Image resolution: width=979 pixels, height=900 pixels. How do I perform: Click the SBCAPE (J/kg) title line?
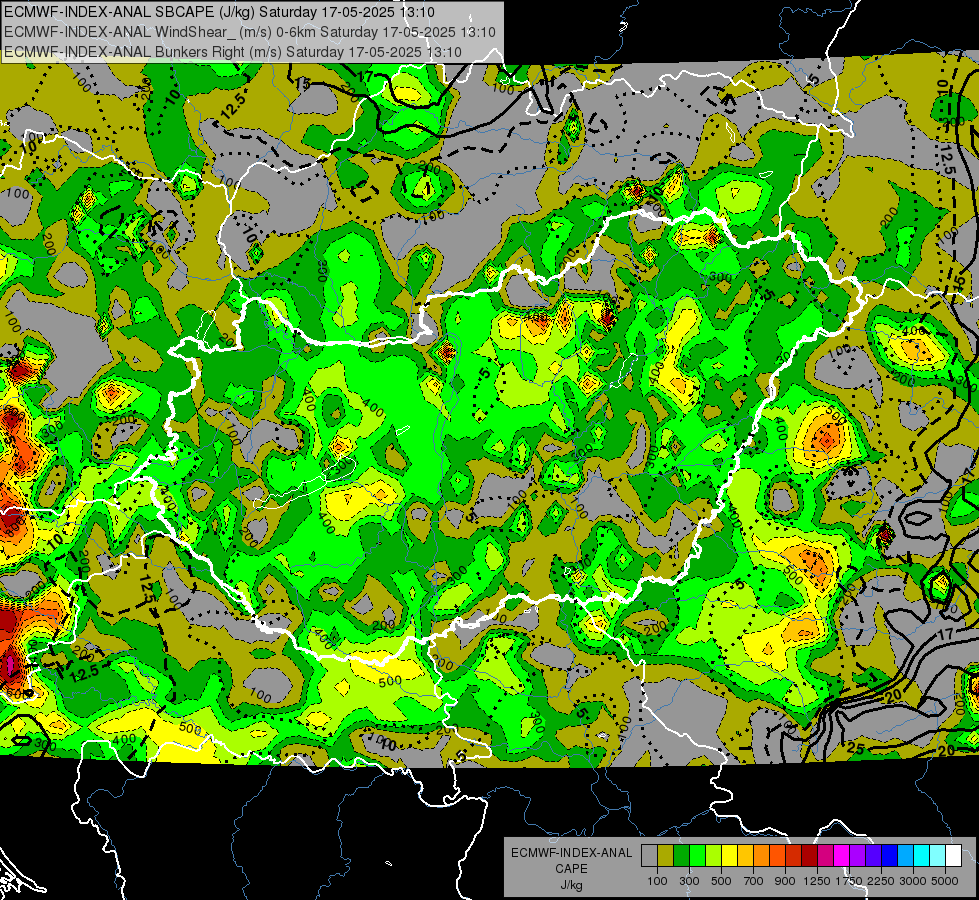point(219,12)
